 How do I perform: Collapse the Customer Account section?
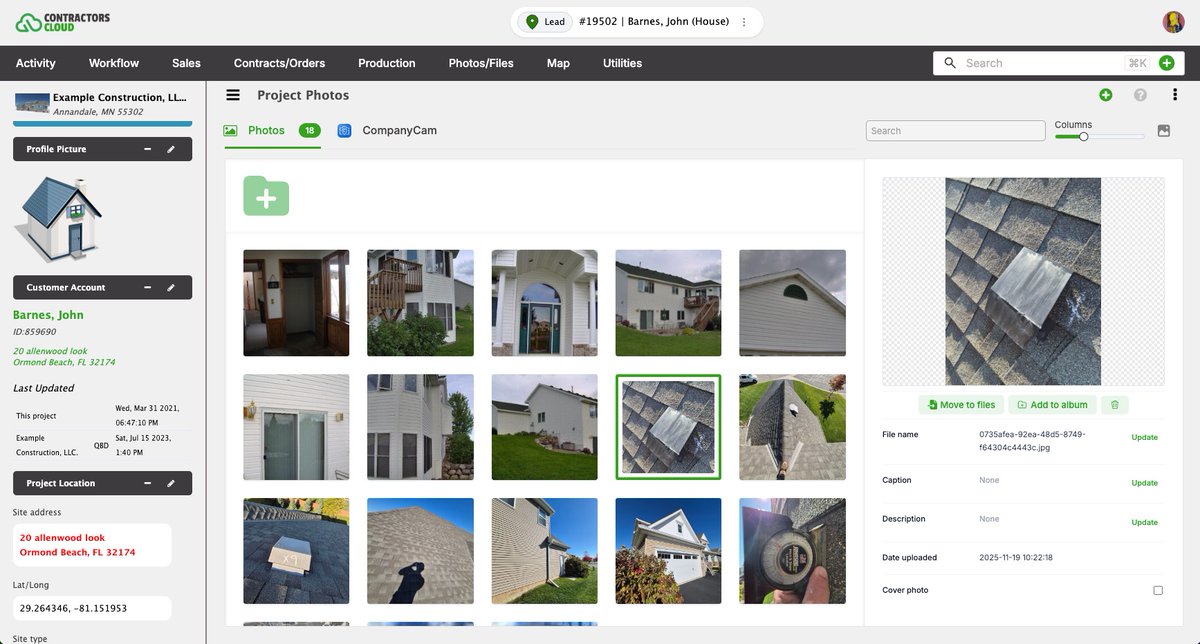coord(147,288)
